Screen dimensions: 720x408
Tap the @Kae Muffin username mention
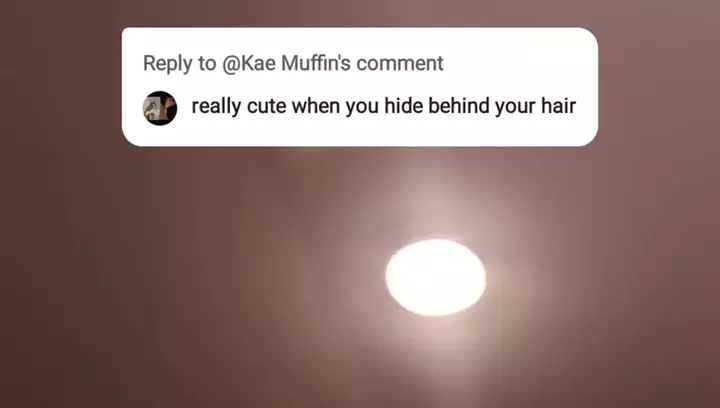[x=287, y=63]
